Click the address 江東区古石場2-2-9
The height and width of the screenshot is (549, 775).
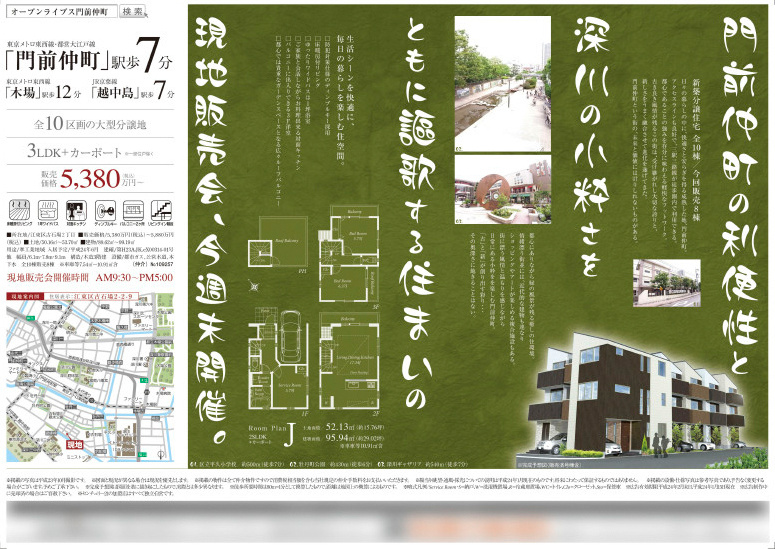pyautogui.click(x=104, y=296)
